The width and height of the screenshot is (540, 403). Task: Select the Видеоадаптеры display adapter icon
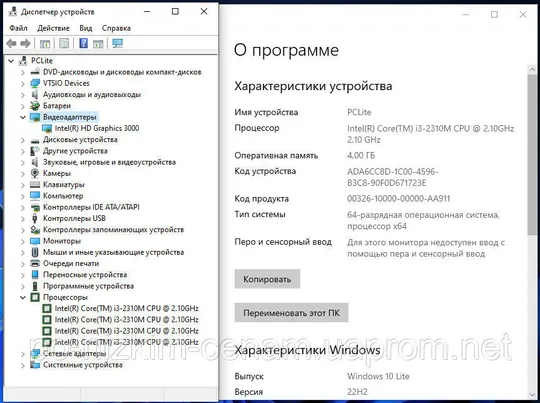[35, 117]
